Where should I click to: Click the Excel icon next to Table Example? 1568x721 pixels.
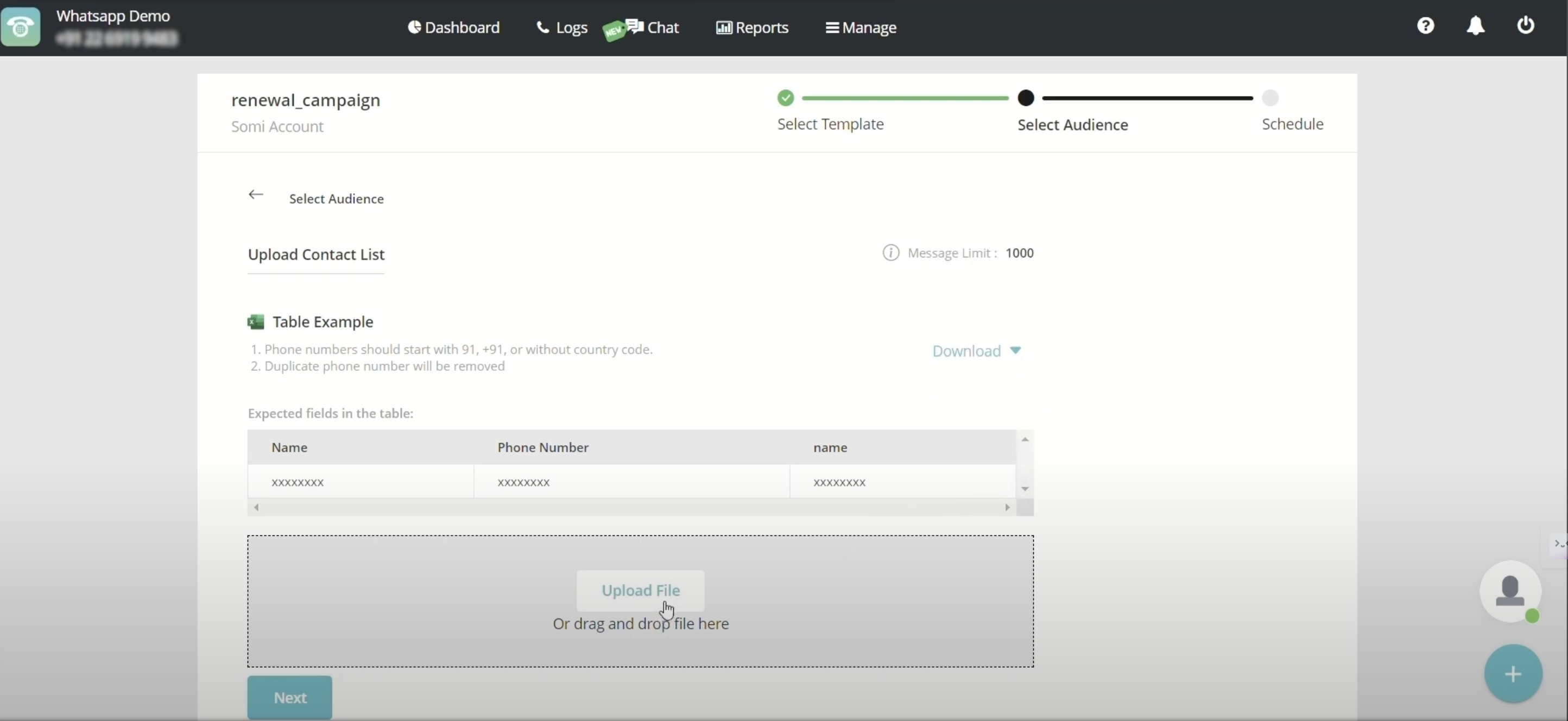[256, 322]
